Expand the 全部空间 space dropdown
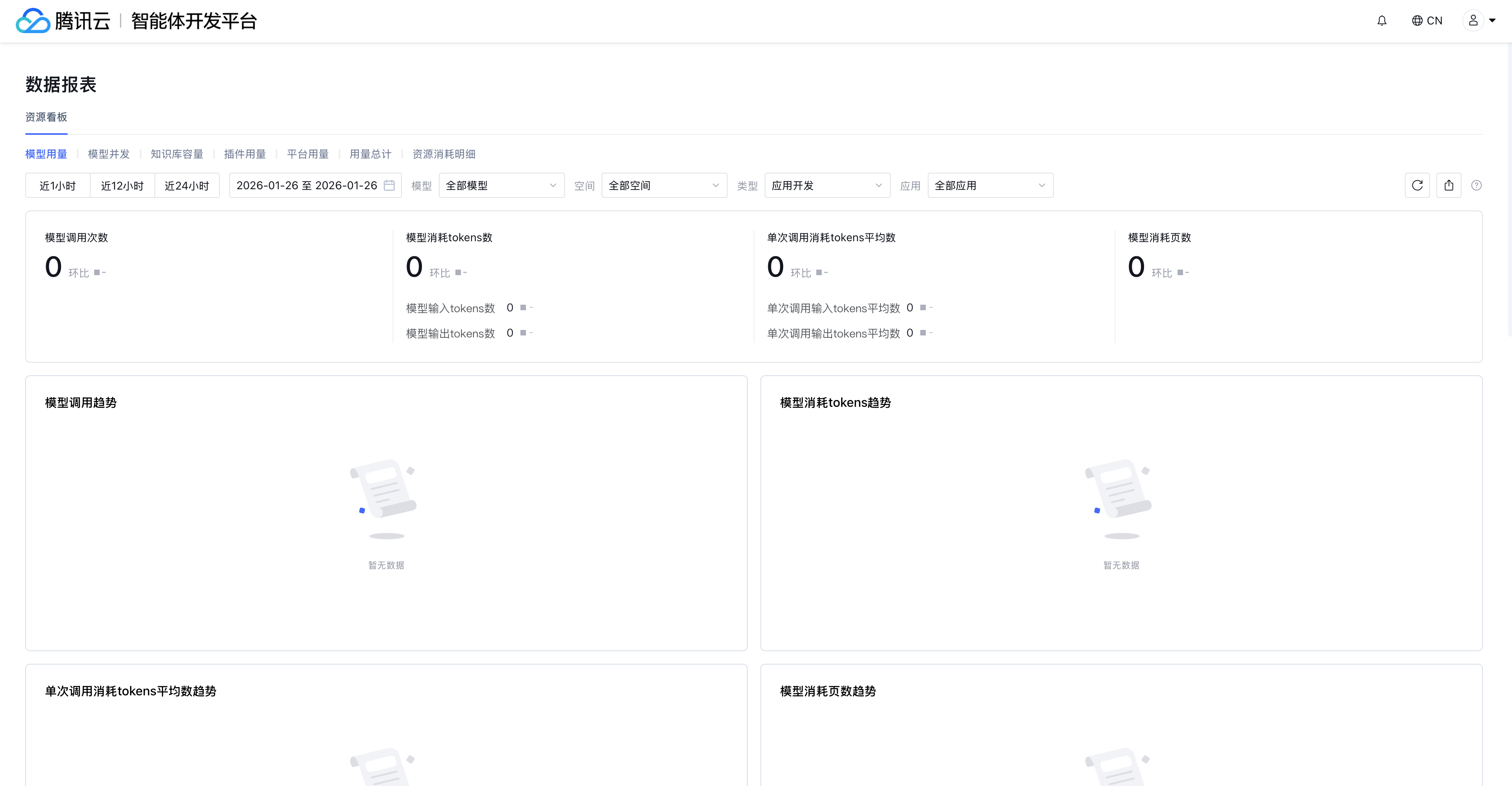The image size is (1512, 786). 664,186
